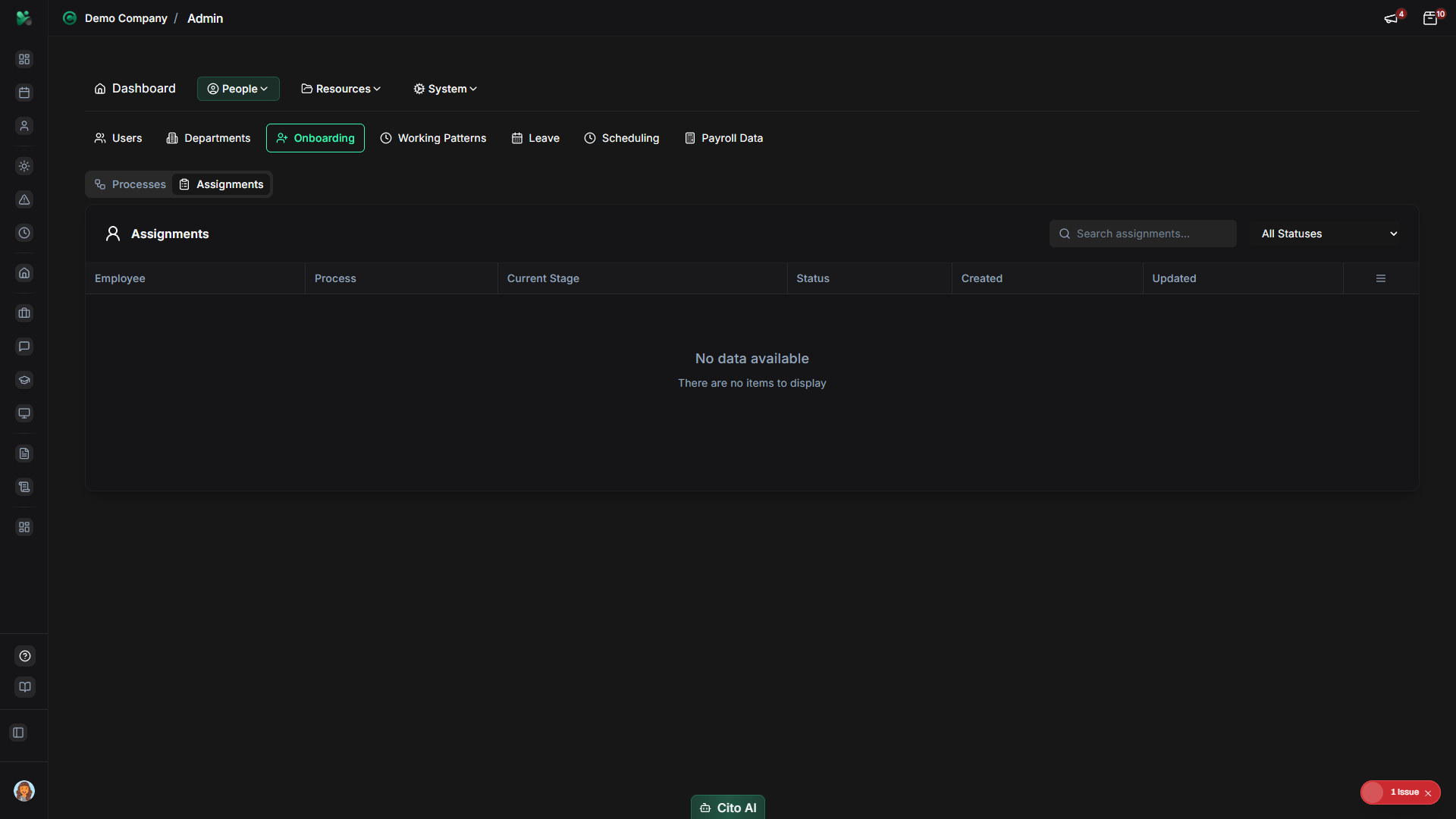Image resolution: width=1456 pixels, height=819 pixels.
Task: Open the announcements megaphone with 4 notifications
Action: coord(1392,17)
